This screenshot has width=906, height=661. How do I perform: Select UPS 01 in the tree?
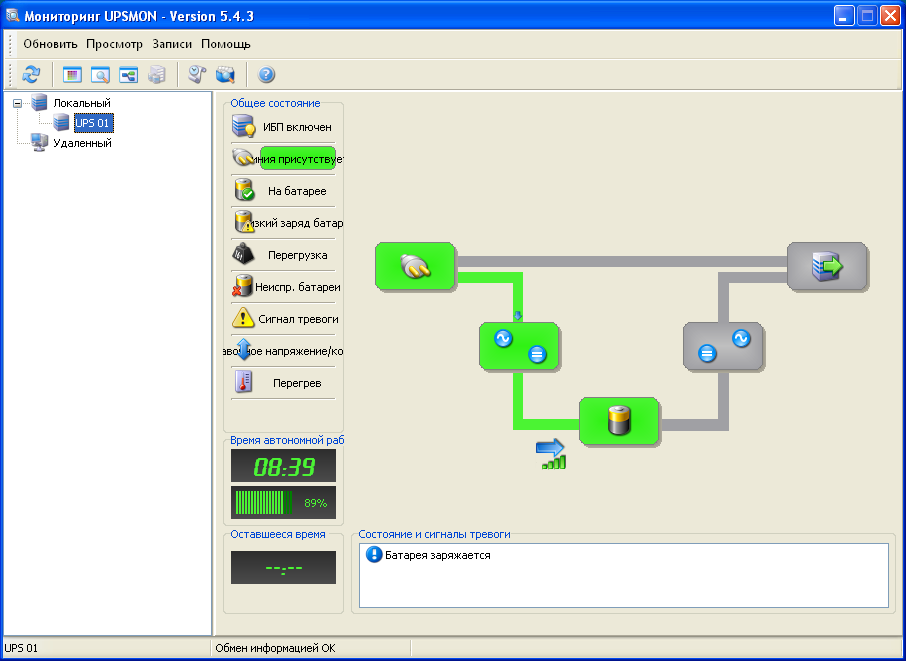click(x=93, y=123)
